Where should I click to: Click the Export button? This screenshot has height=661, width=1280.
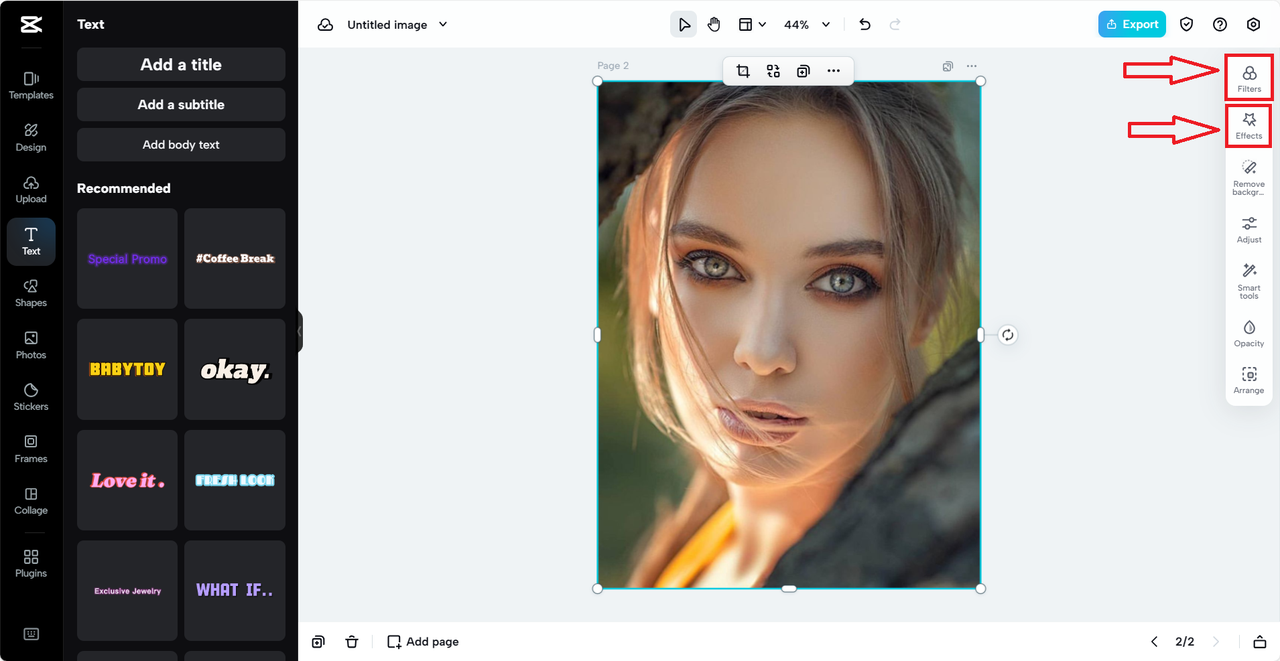pos(1132,24)
